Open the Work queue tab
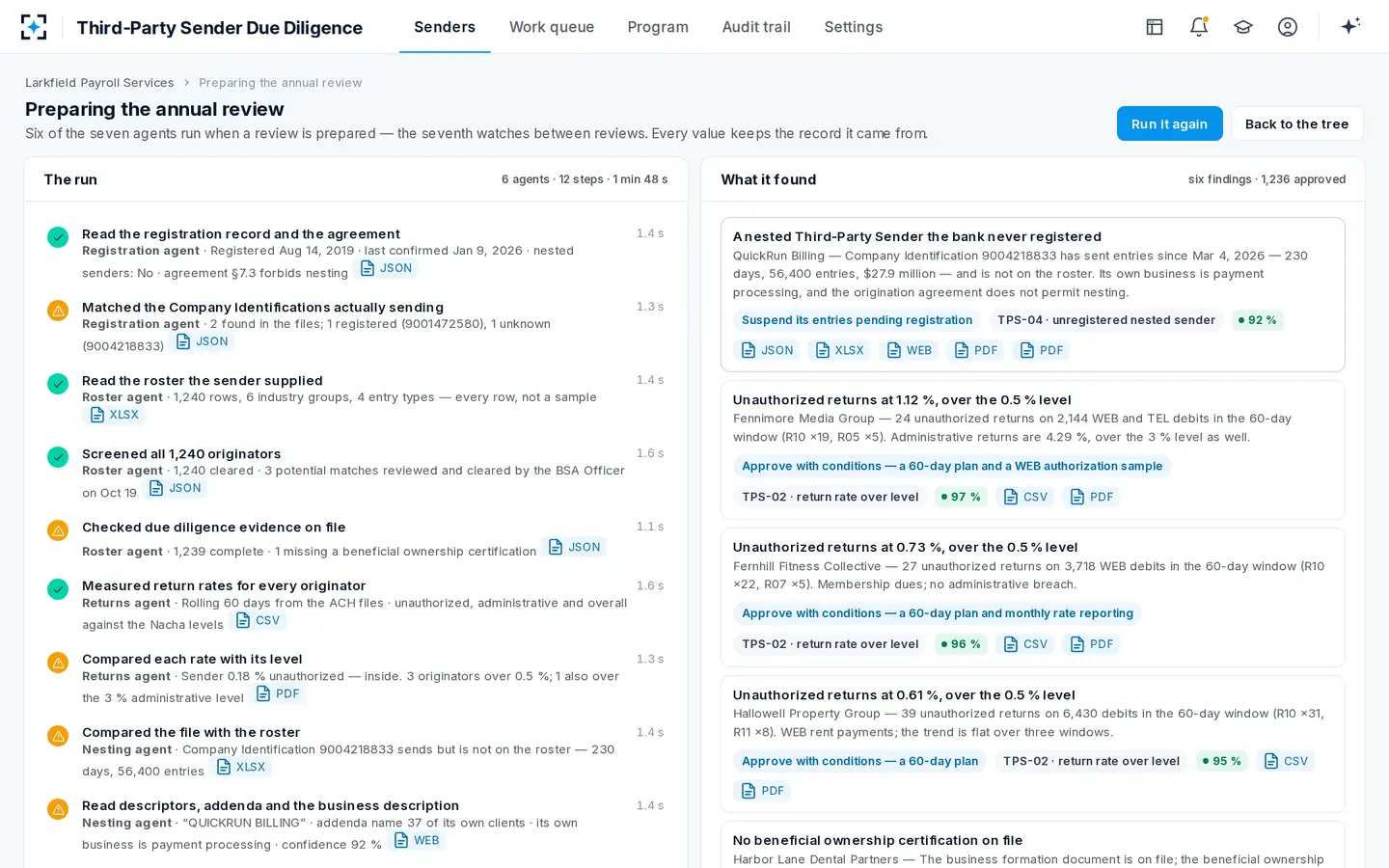1389x868 pixels. coord(552,27)
